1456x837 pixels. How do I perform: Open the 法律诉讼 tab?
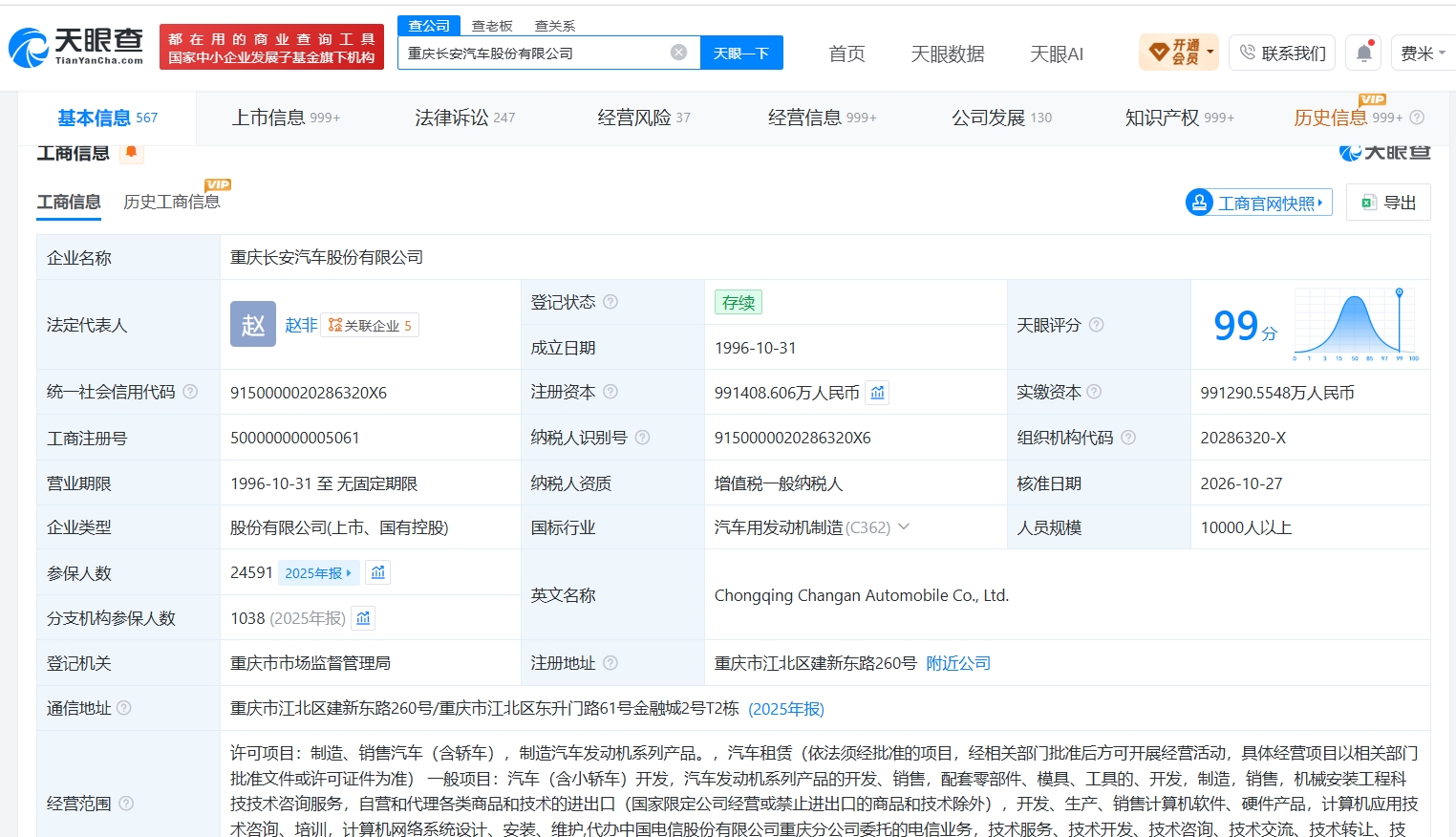(x=464, y=118)
